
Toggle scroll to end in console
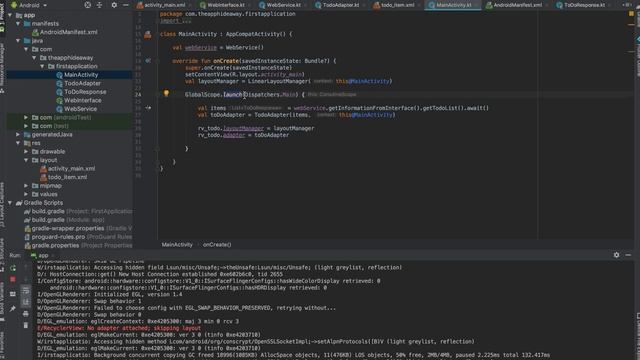(x=26, y=302)
